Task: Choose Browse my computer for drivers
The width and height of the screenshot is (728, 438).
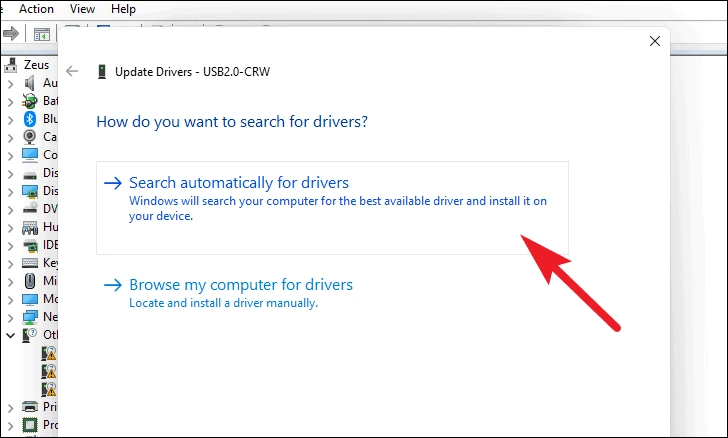Action: click(228, 293)
